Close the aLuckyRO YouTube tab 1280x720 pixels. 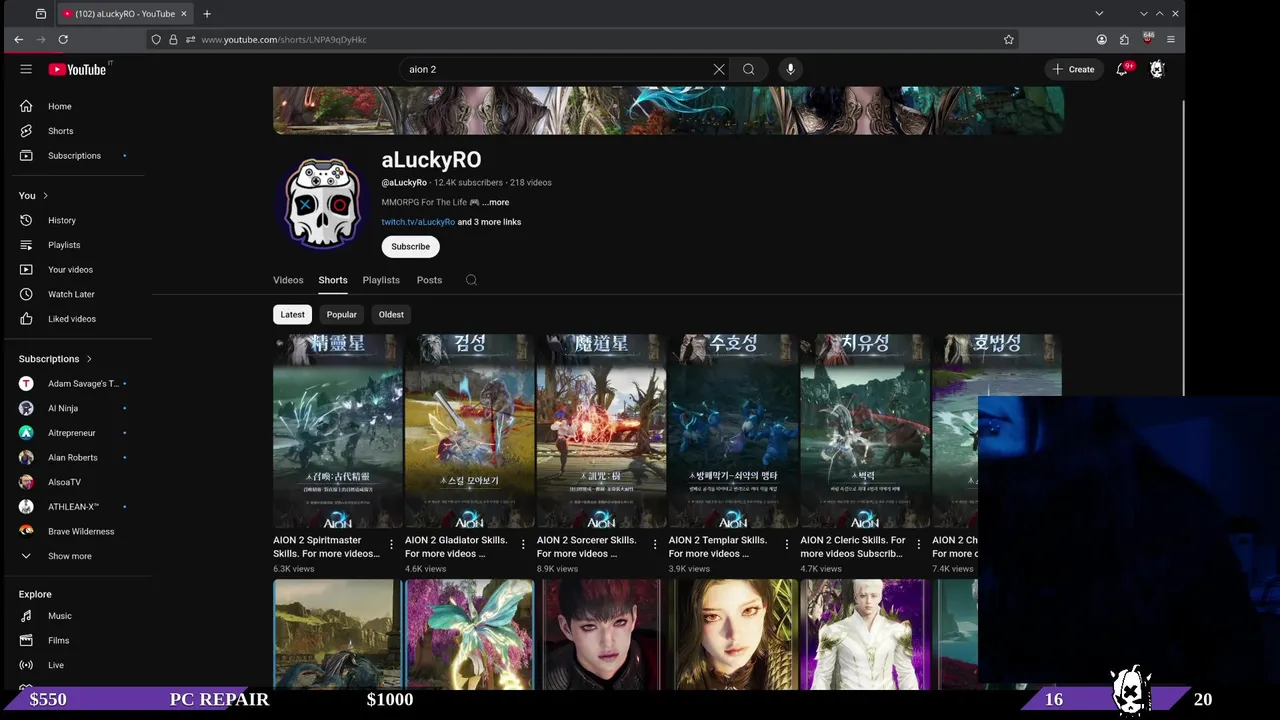coord(183,13)
